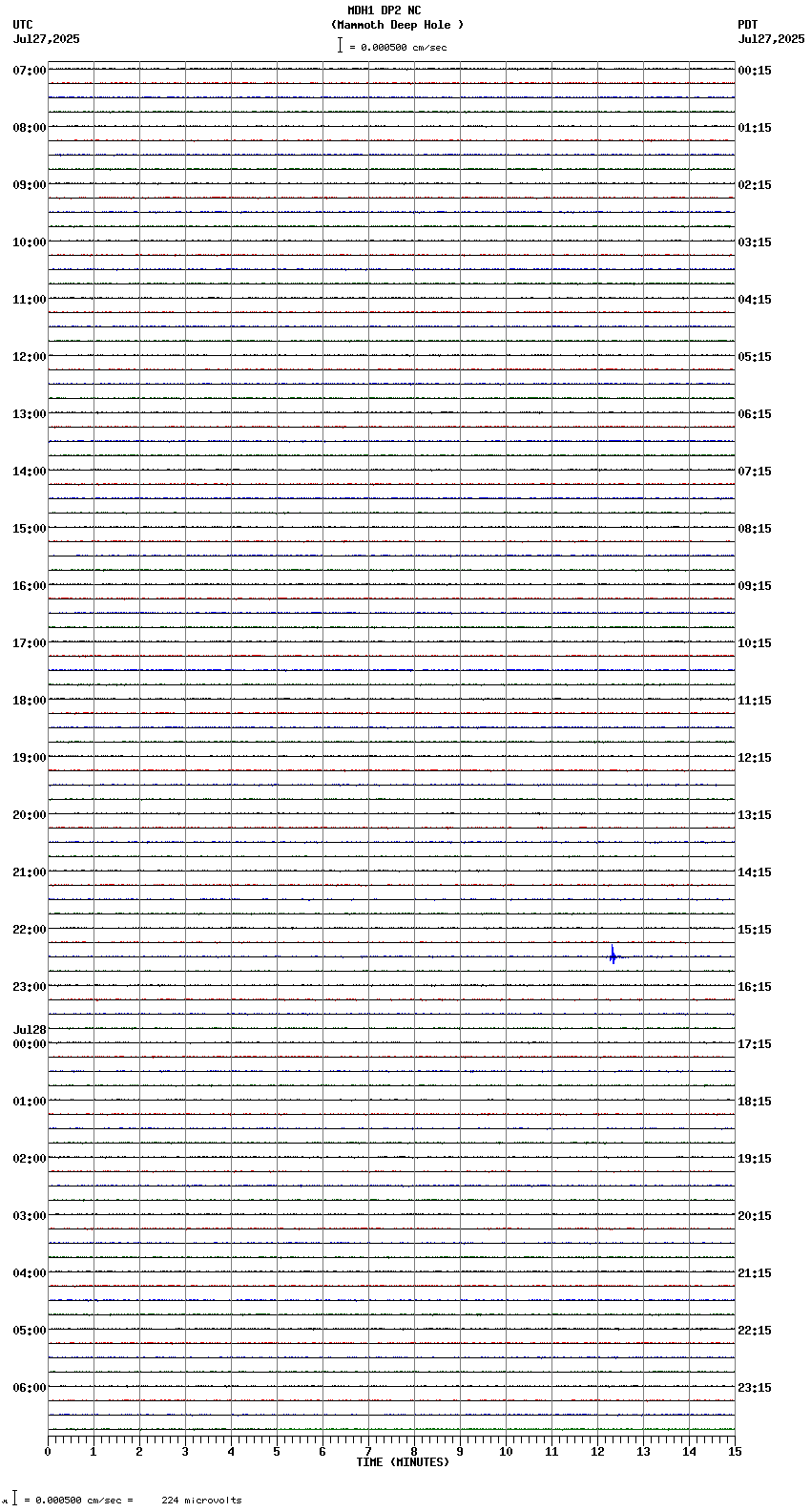This screenshot has width=811, height=1512.
Task: Click the 18:00 UTC row label
Action: click(x=30, y=701)
